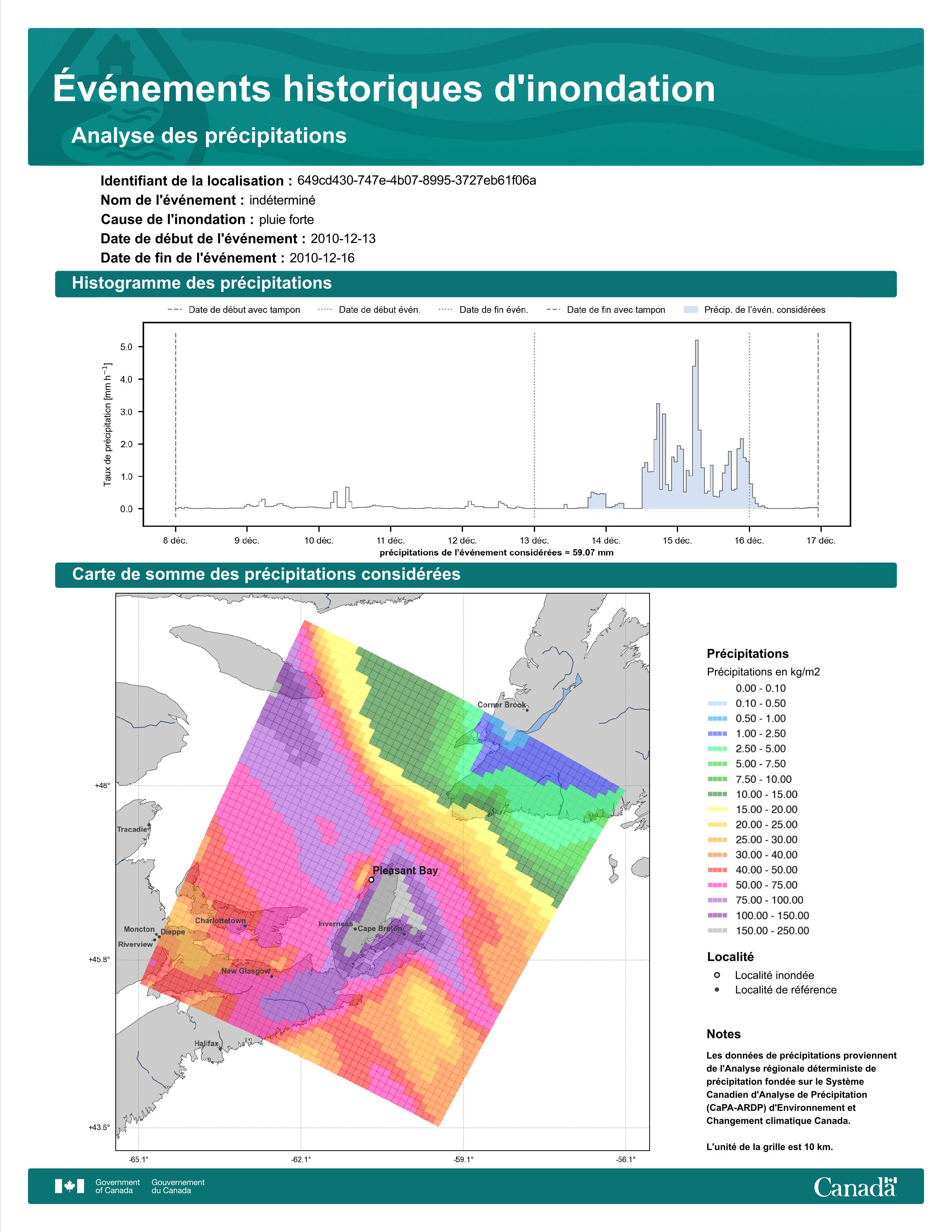Click the Inverness map label
The height and width of the screenshot is (1232, 952).
(x=335, y=924)
